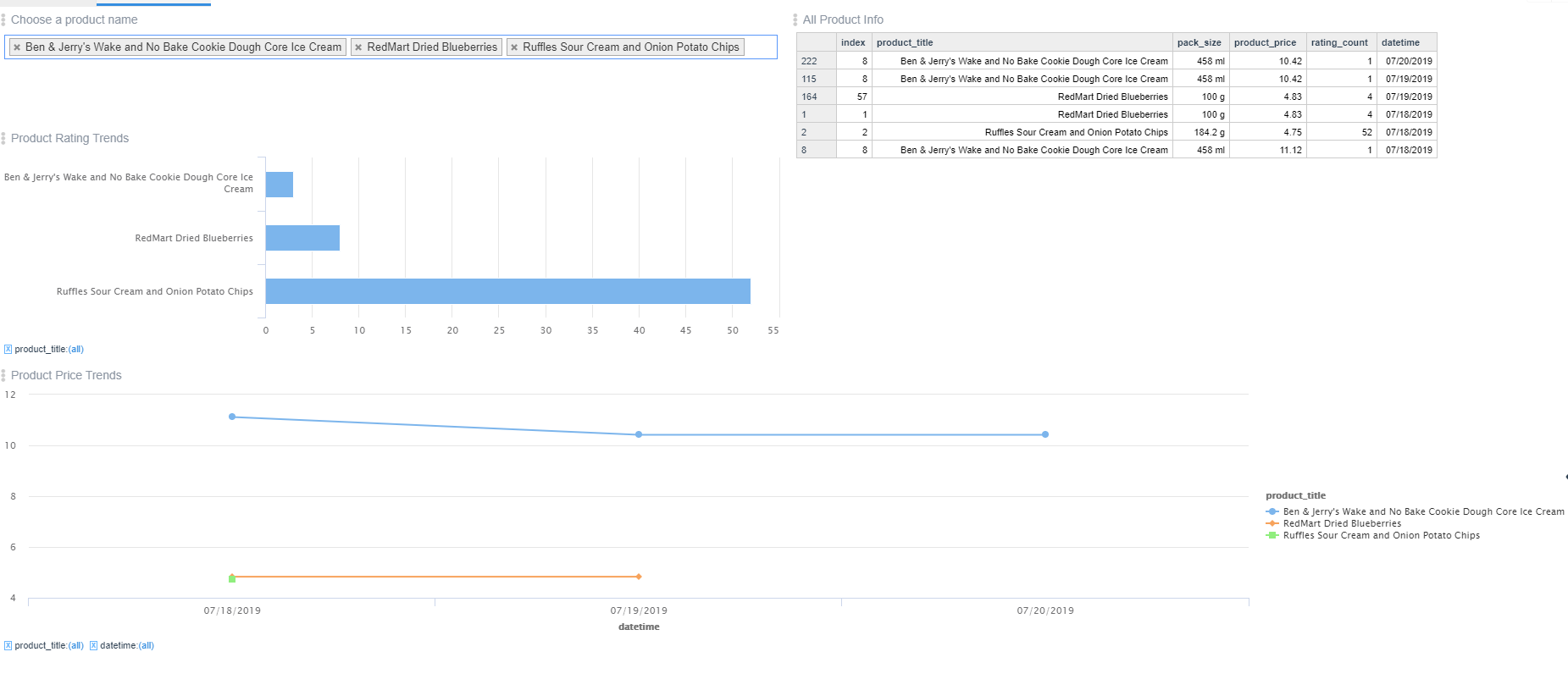1568x696 pixels.
Task: Remove the Ruffles Sour Cream tag
Action: 514,47
